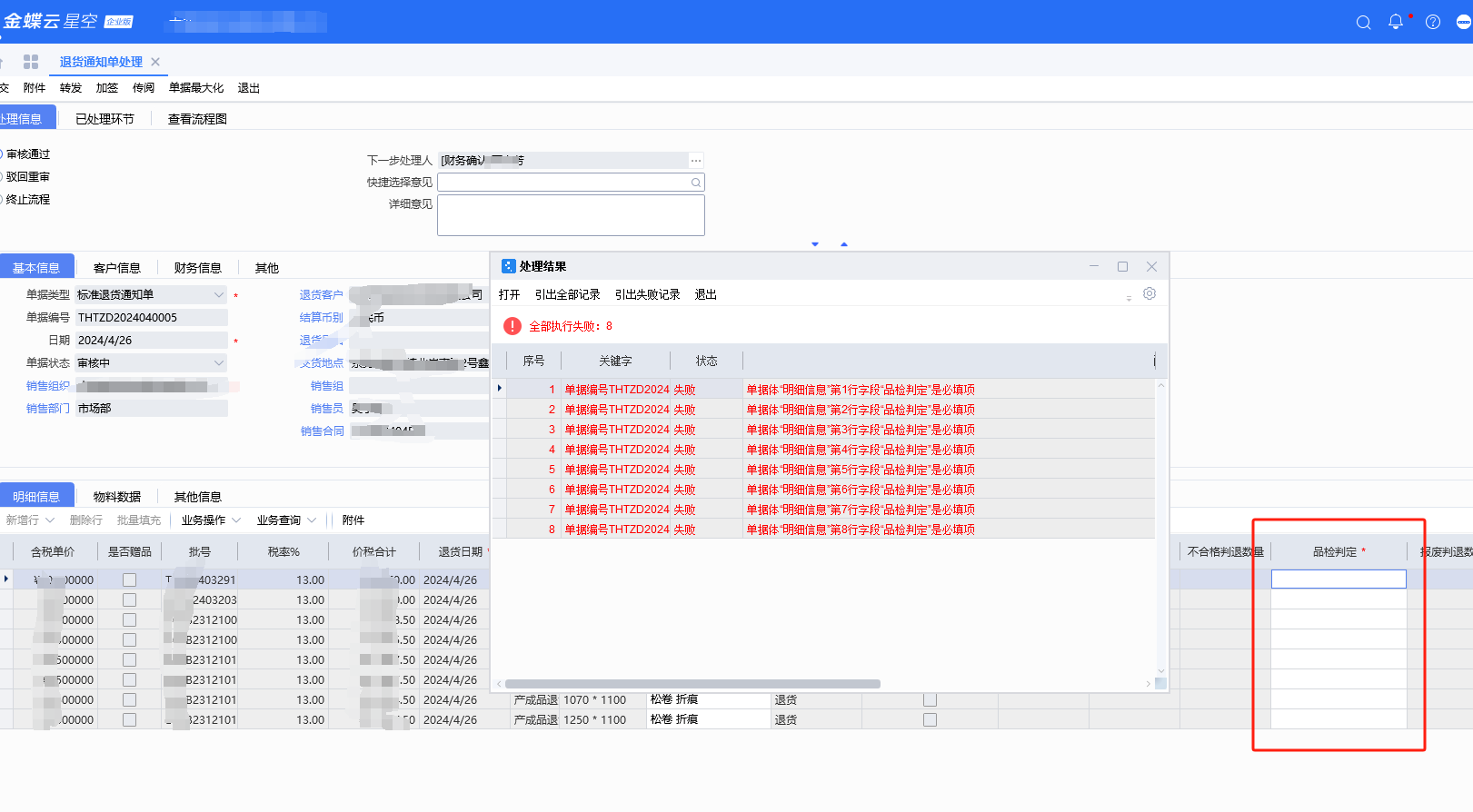Open the notifications bell icon
The width and height of the screenshot is (1473, 812).
(1396, 22)
